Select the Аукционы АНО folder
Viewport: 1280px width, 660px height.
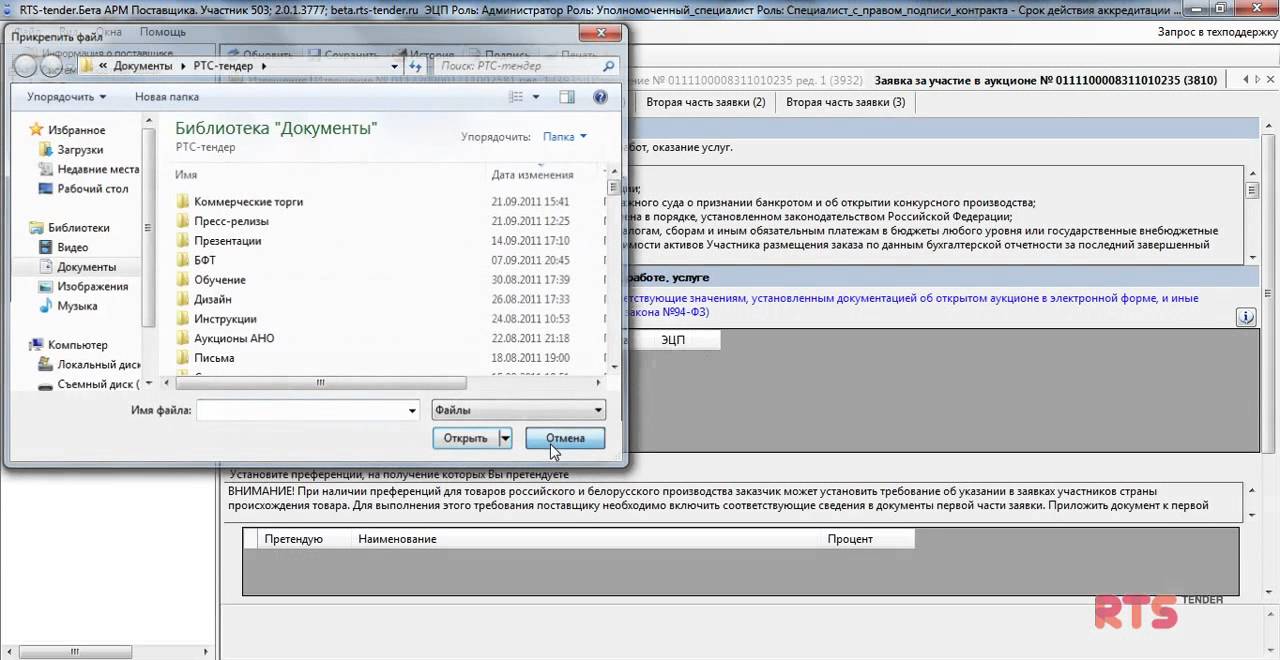[x=233, y=338]
